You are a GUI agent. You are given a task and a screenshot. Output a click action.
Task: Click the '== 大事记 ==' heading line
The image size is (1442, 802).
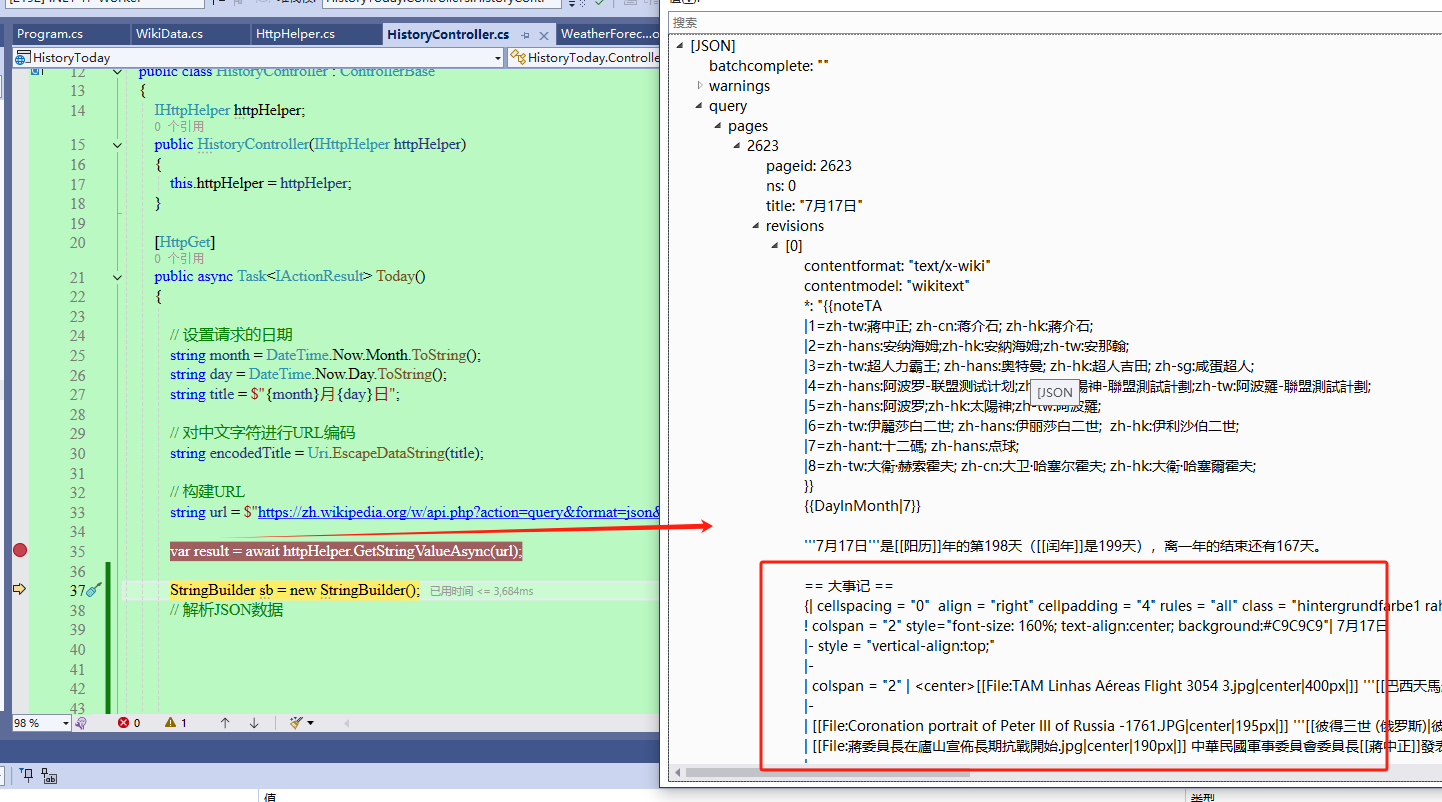pos(849,586)
